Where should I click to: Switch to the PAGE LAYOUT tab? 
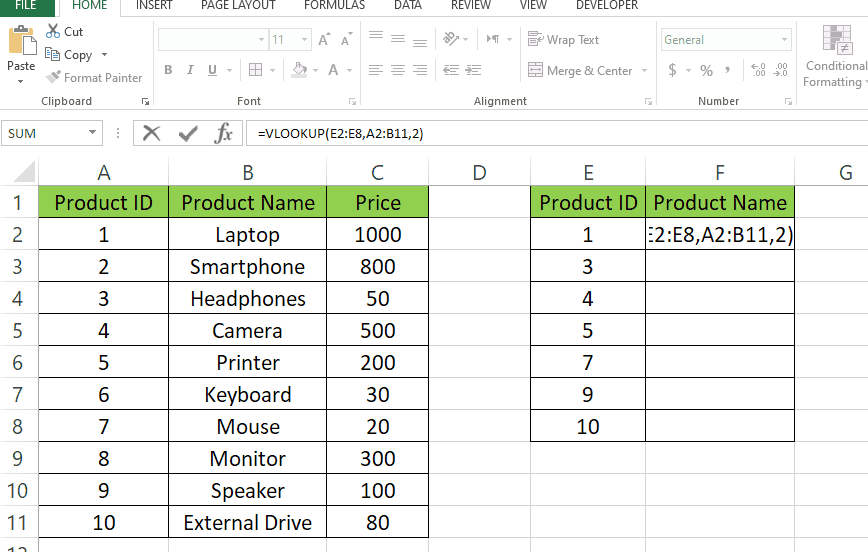coord(238,6)
